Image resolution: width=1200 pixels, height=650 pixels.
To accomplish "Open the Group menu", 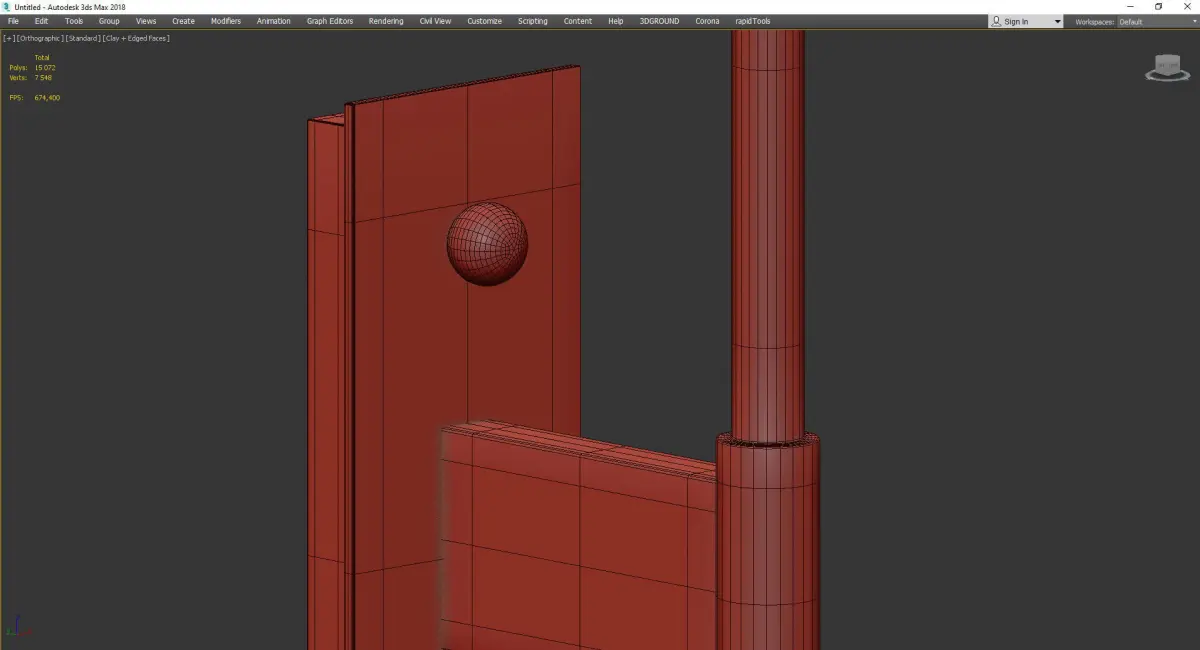I will pos(109,21).
